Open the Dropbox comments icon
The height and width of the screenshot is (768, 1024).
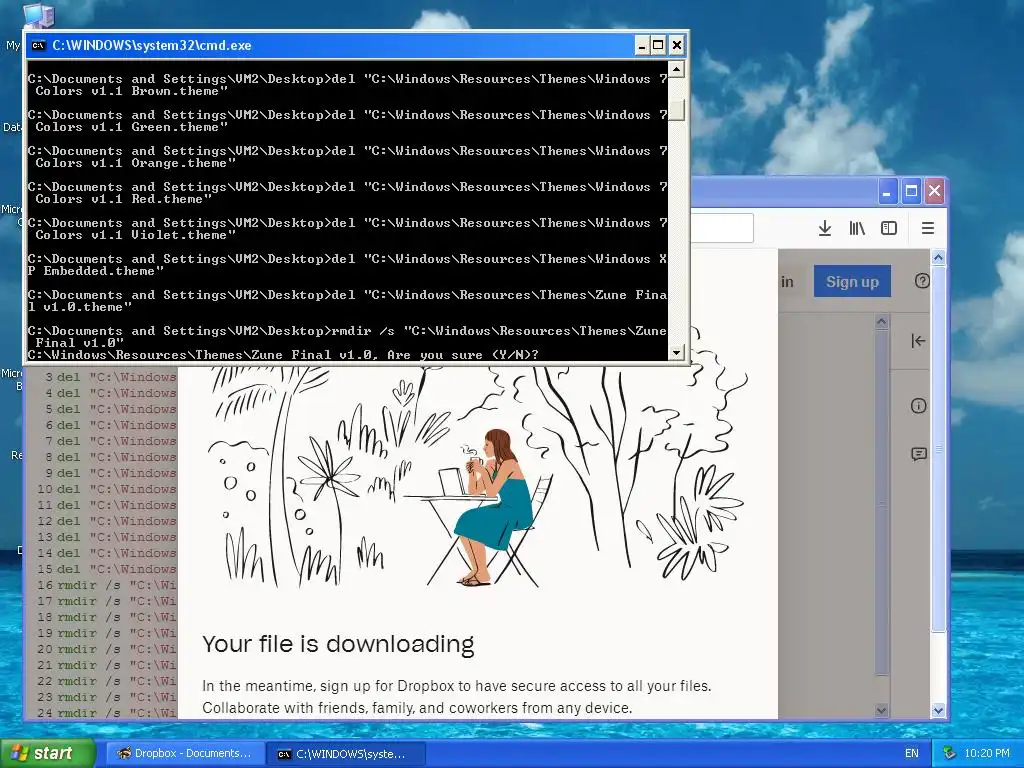[x=918, y=454]
